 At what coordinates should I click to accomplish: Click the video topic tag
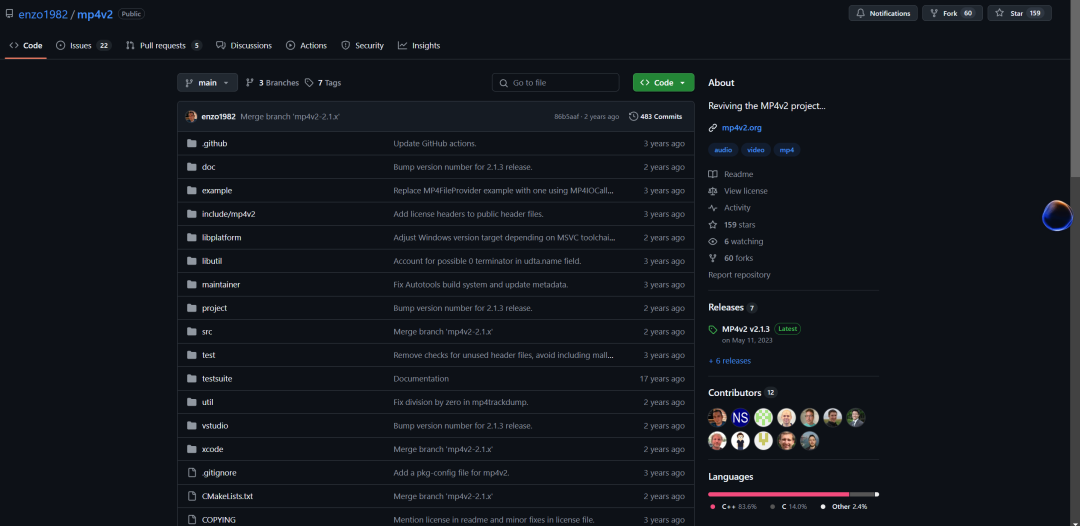click(x=756, y=150)
